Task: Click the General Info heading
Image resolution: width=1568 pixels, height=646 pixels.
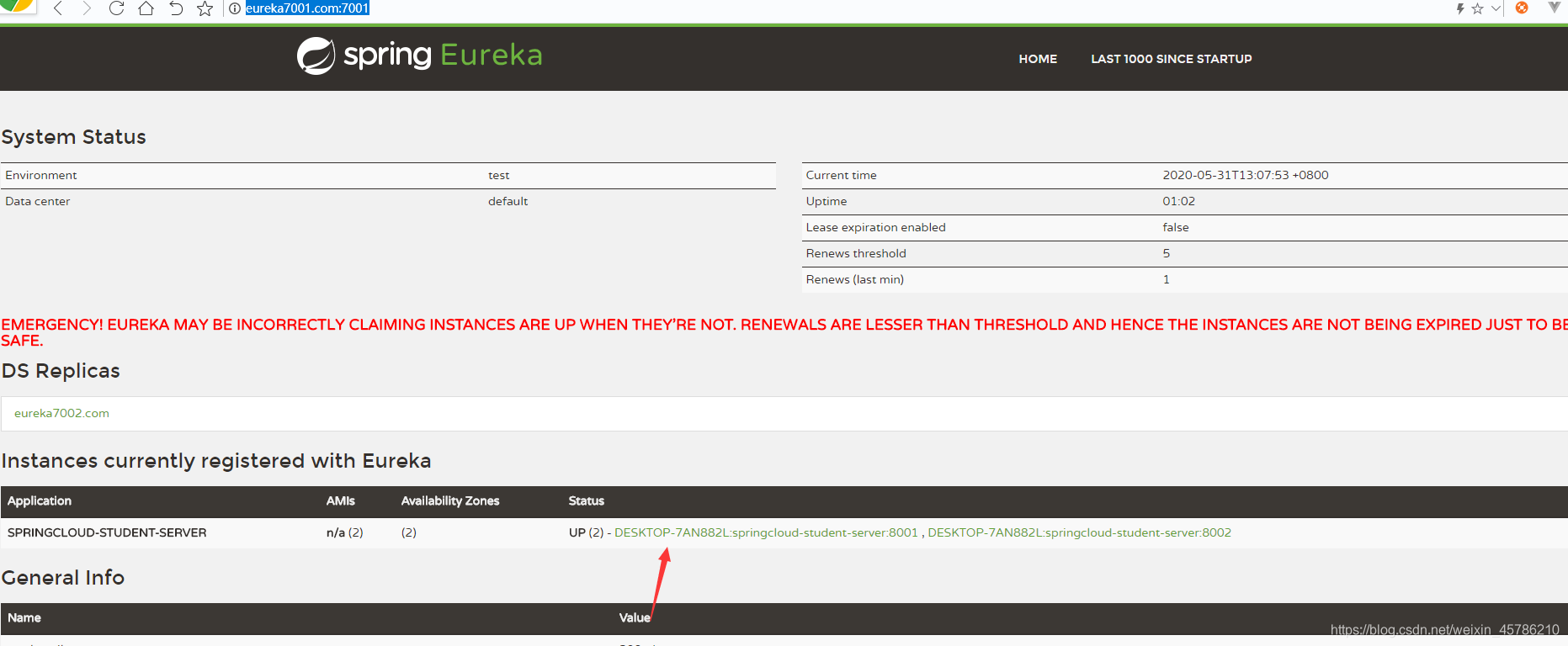Action: (63, 578)
